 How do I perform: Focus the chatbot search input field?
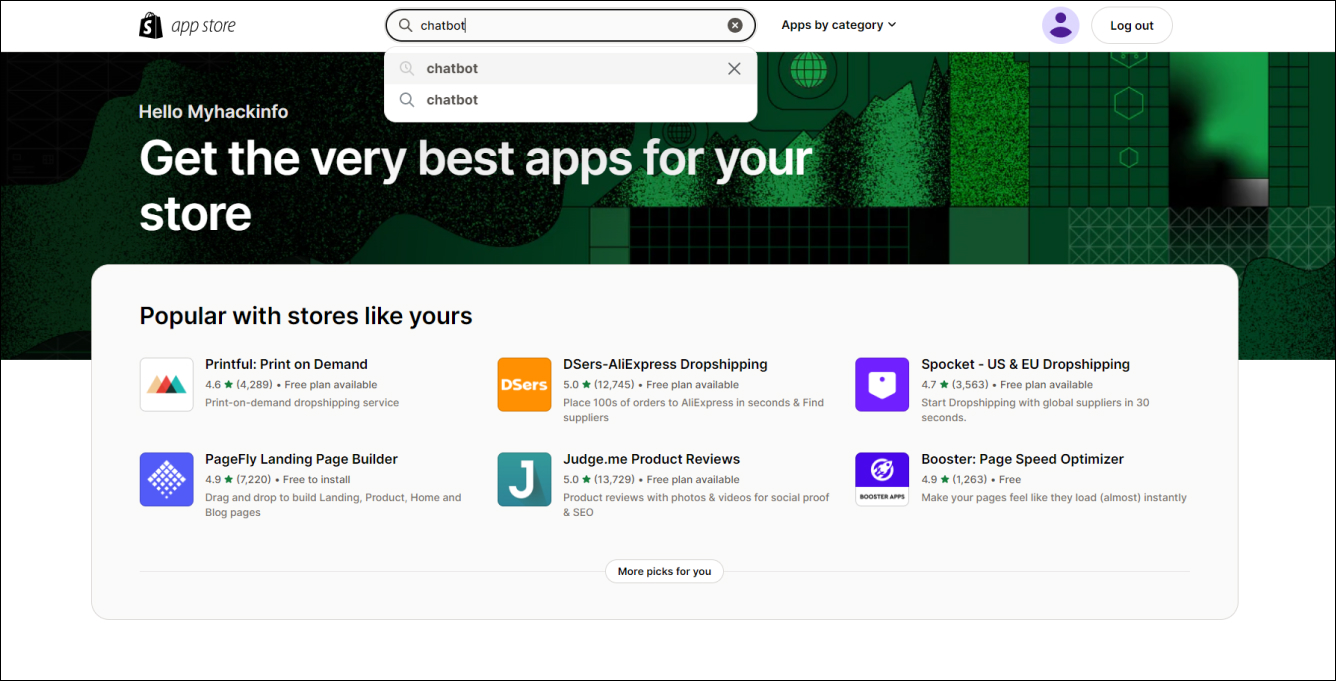570,25
